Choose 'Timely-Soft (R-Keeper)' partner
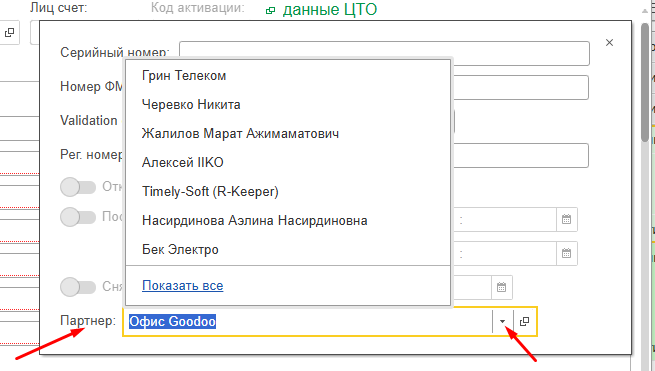The height and width of the screenshot is (371, 655). (x=288, y=191)
